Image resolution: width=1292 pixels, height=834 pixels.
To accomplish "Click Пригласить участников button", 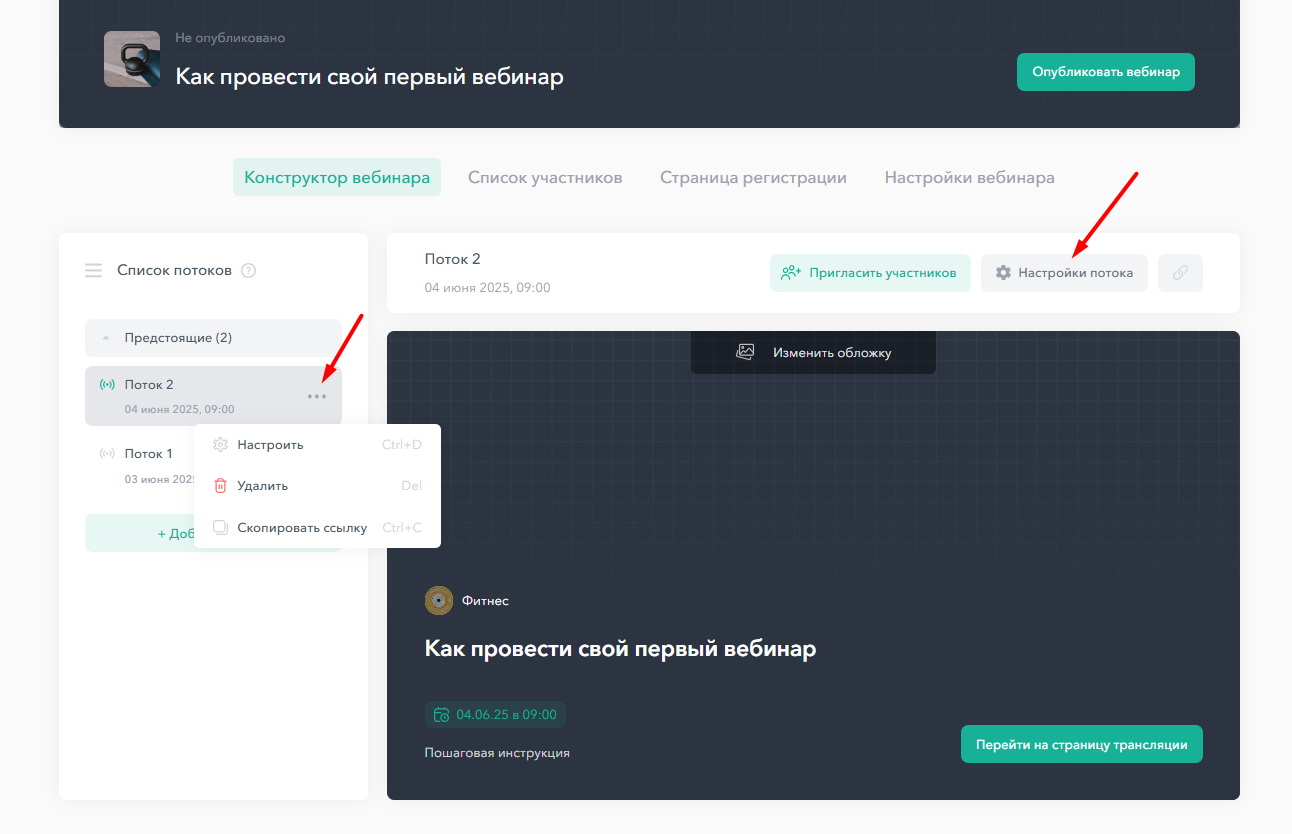I will tap(870, 273).
